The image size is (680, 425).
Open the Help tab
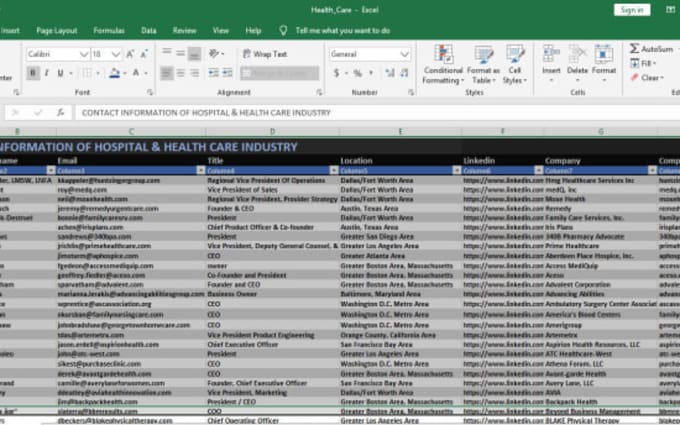(x=253, y=31)
